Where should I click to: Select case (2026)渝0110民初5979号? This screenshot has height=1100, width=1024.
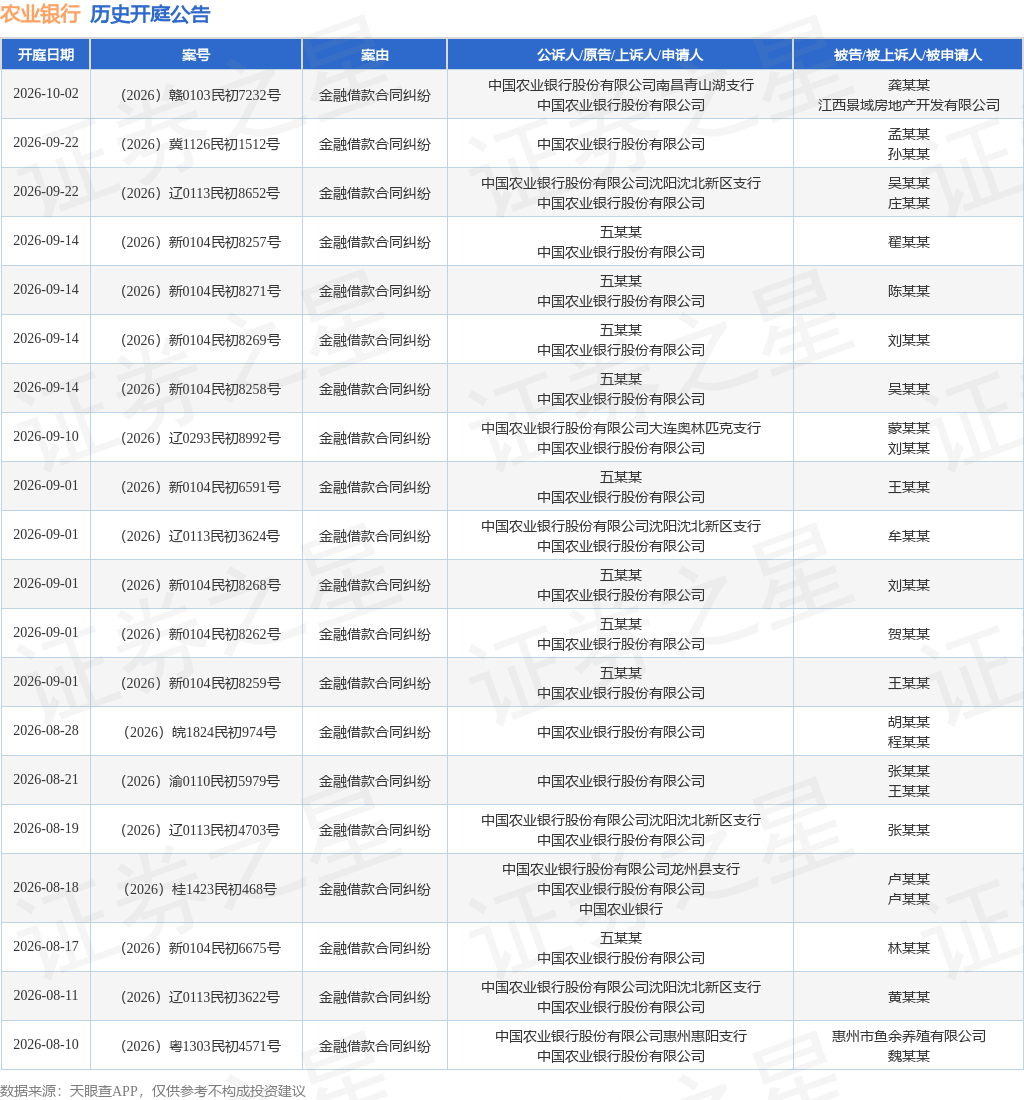click(200, 782)
